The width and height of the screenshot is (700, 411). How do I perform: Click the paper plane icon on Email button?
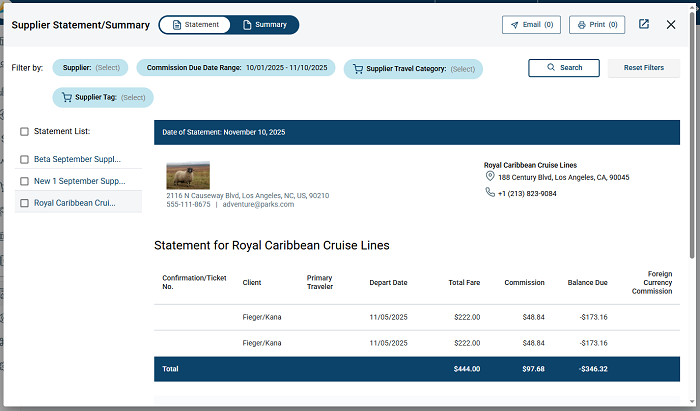514,25
